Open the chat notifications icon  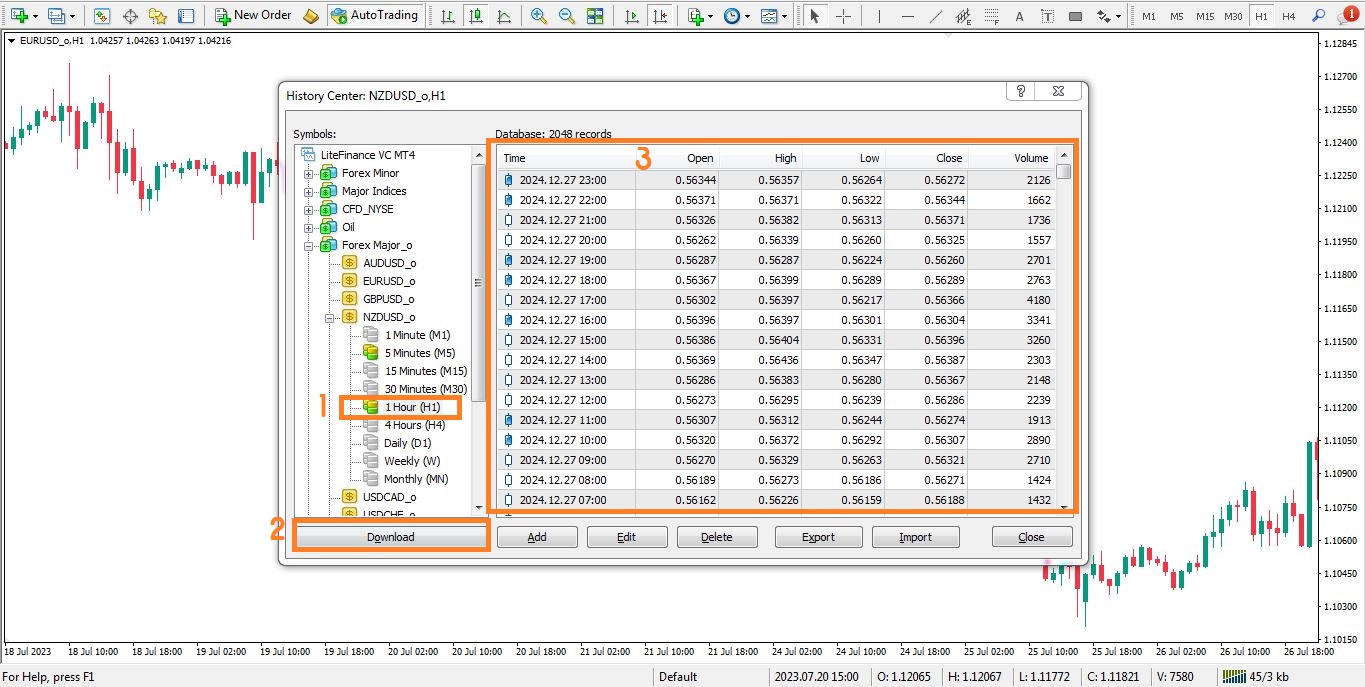tap(1346, 16)
